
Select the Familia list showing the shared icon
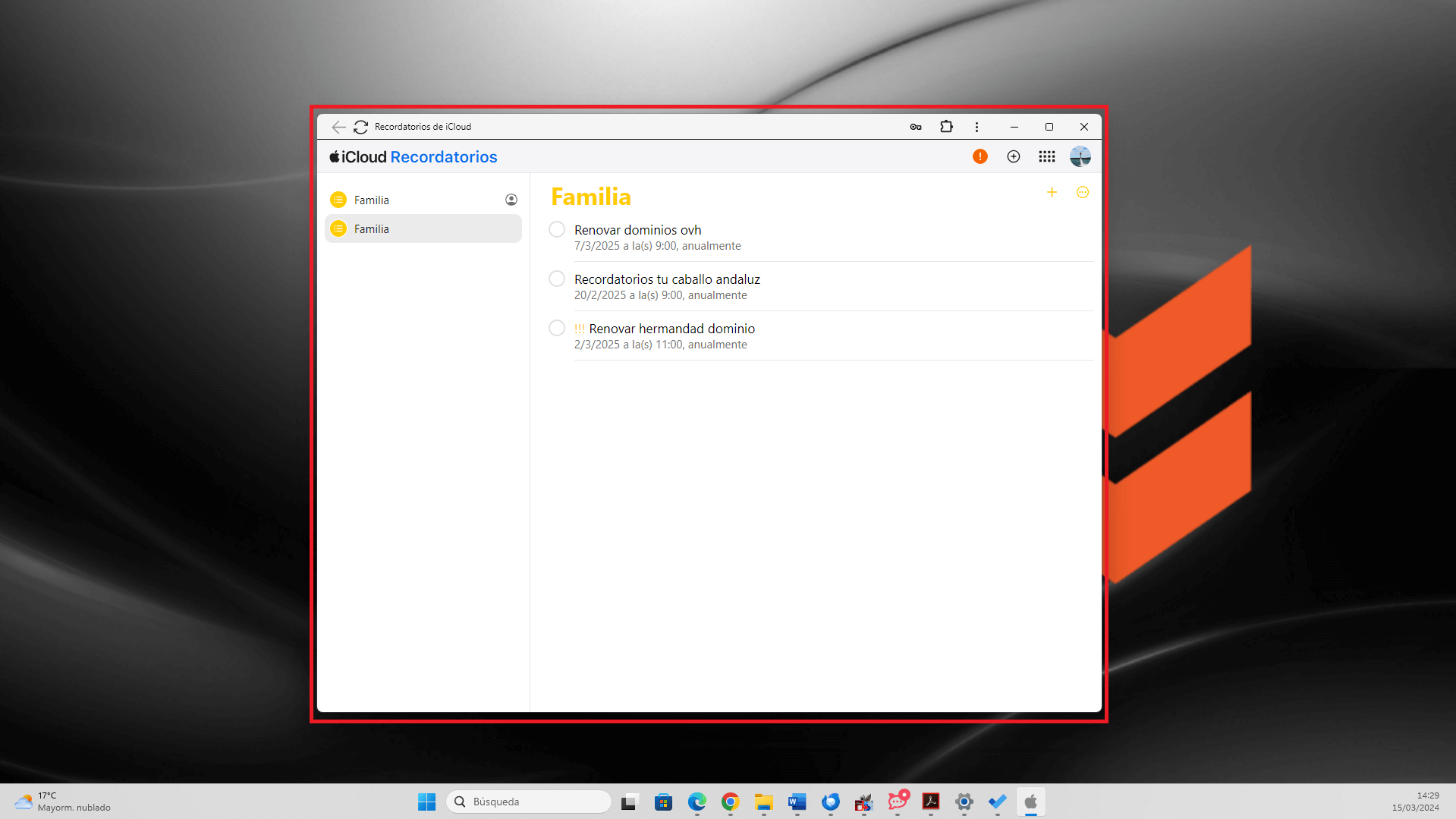(423, 200)
